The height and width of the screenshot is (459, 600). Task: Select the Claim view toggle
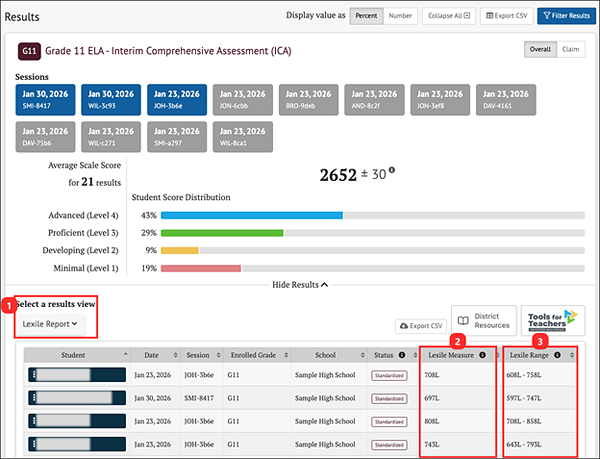click(x=571, y=49)
